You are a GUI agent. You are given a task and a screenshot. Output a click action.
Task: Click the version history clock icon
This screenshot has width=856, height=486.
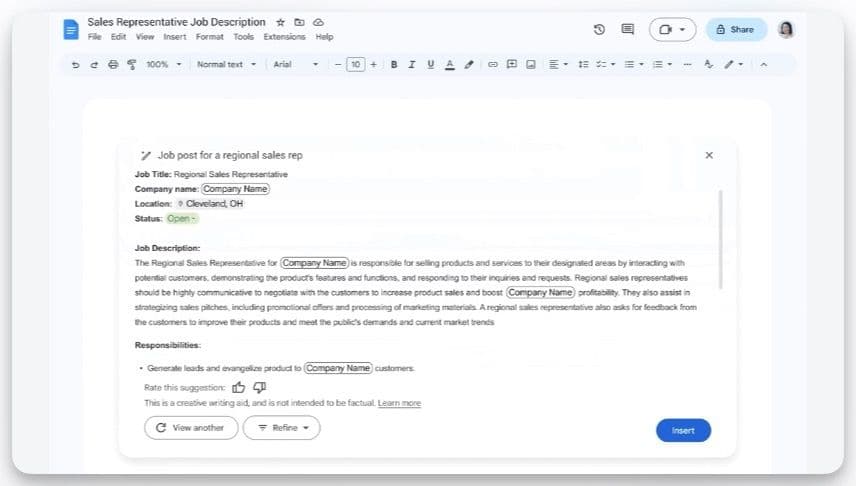tap(599, 29)
